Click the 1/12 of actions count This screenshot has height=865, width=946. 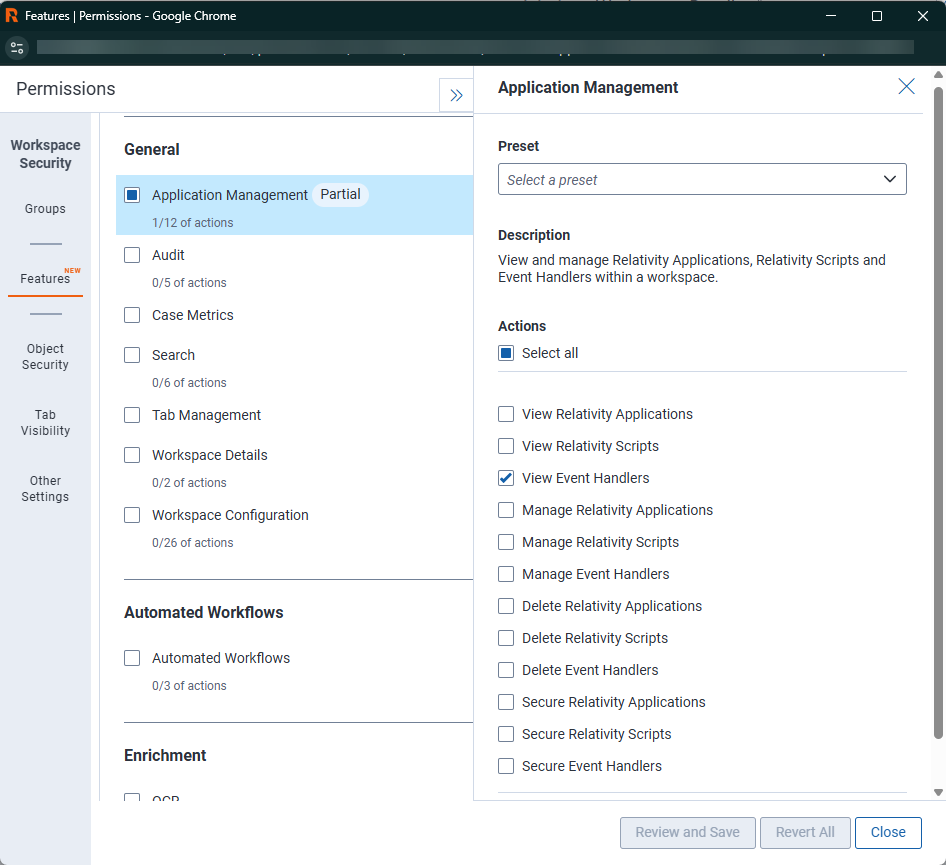[192, 223]
